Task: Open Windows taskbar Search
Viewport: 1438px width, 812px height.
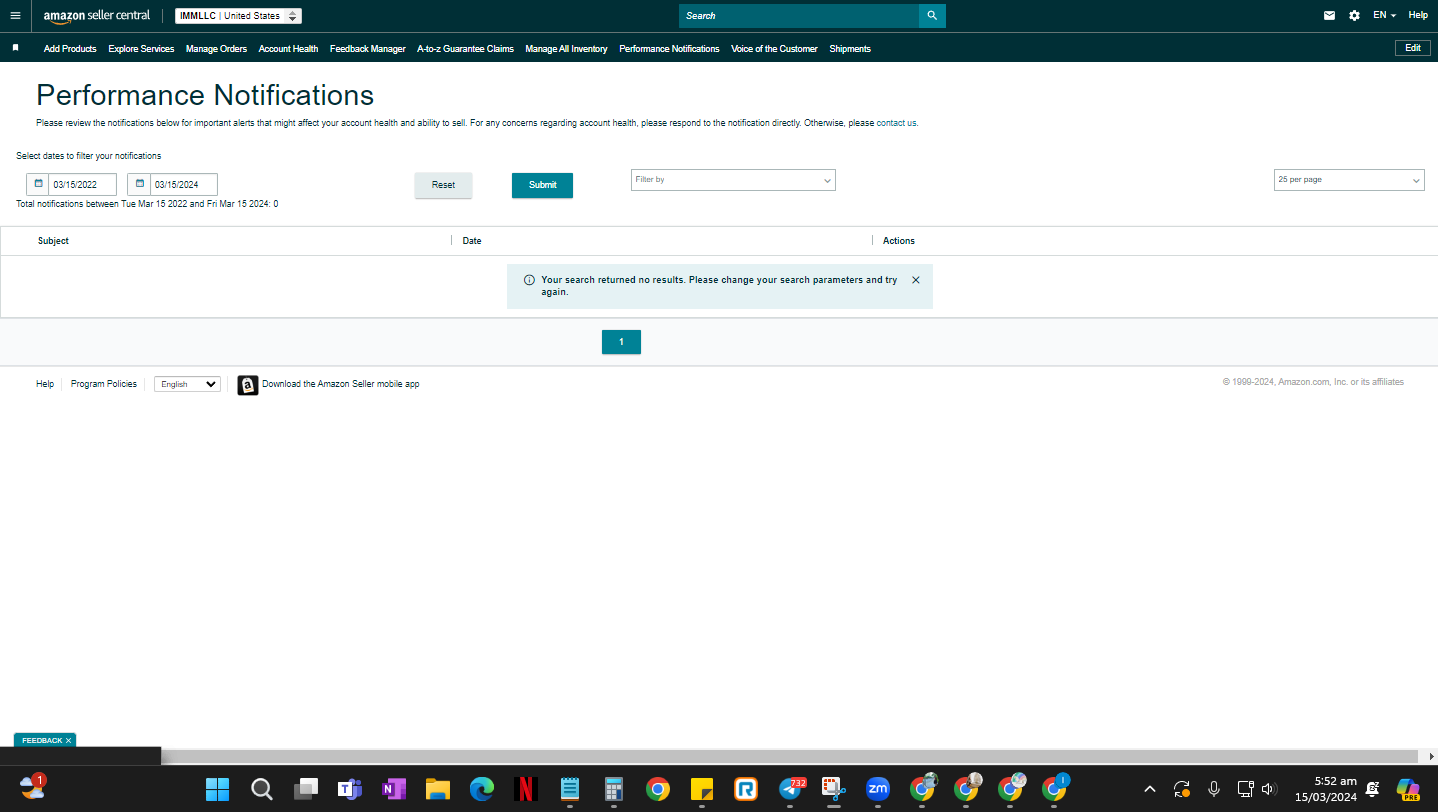Action: (x=261, y=789)
